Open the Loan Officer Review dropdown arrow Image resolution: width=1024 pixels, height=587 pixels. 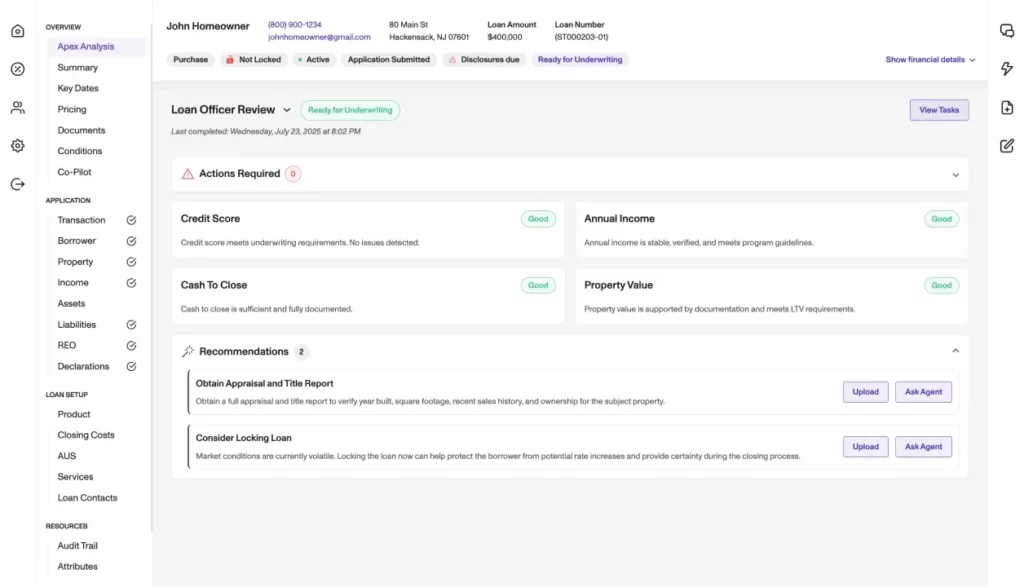[287, 110]
